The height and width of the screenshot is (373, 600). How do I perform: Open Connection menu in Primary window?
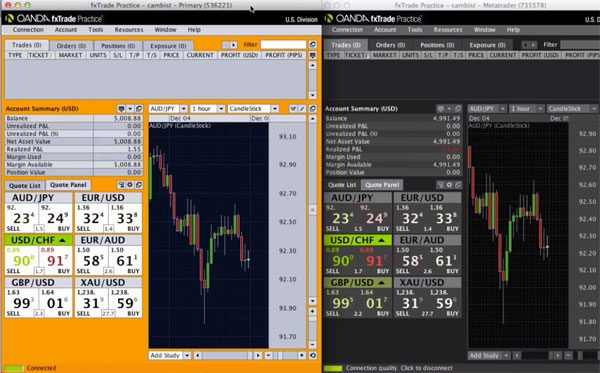pos(28,29)
